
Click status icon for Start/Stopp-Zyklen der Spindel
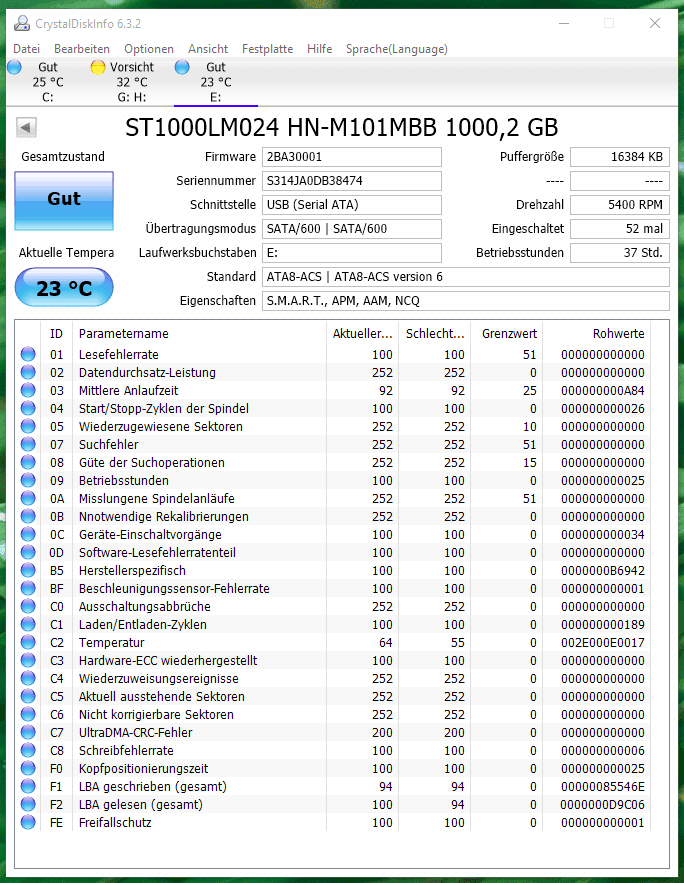point(28,408)
